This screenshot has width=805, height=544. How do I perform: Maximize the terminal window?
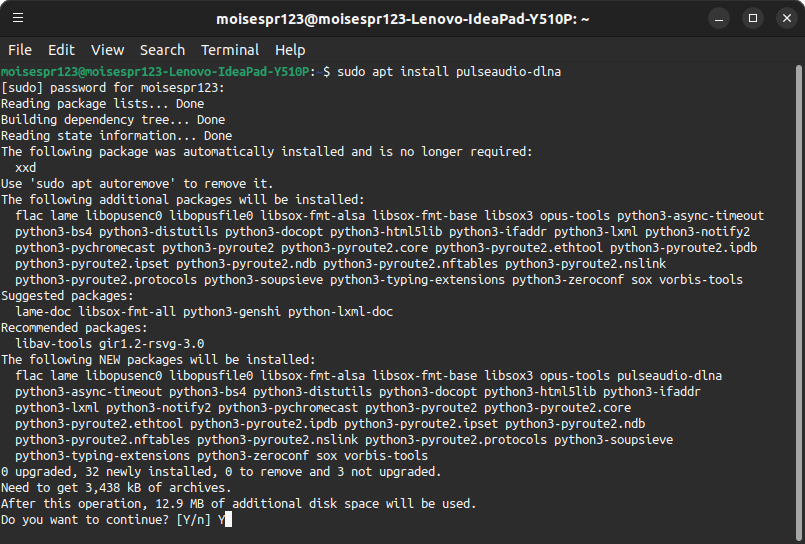point(753,18)
